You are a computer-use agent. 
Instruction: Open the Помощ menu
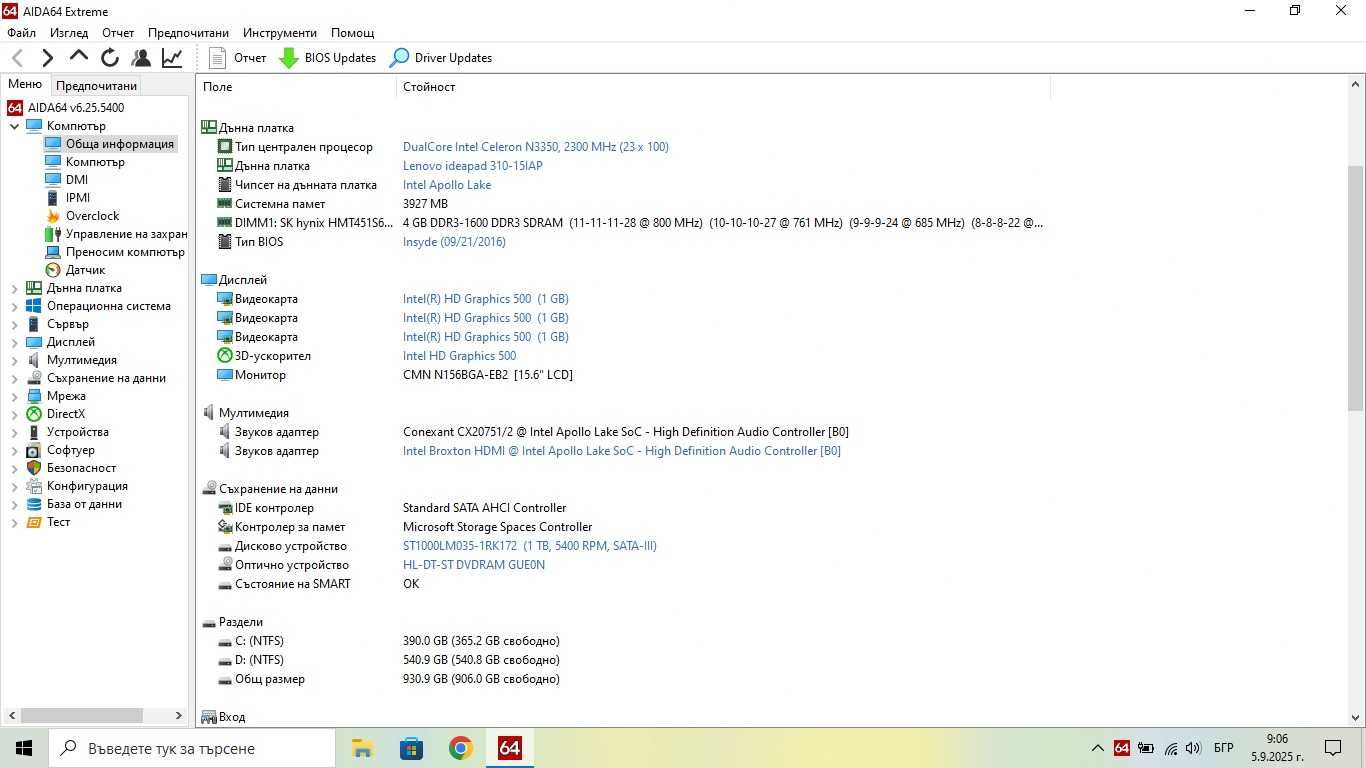[352, 33]
